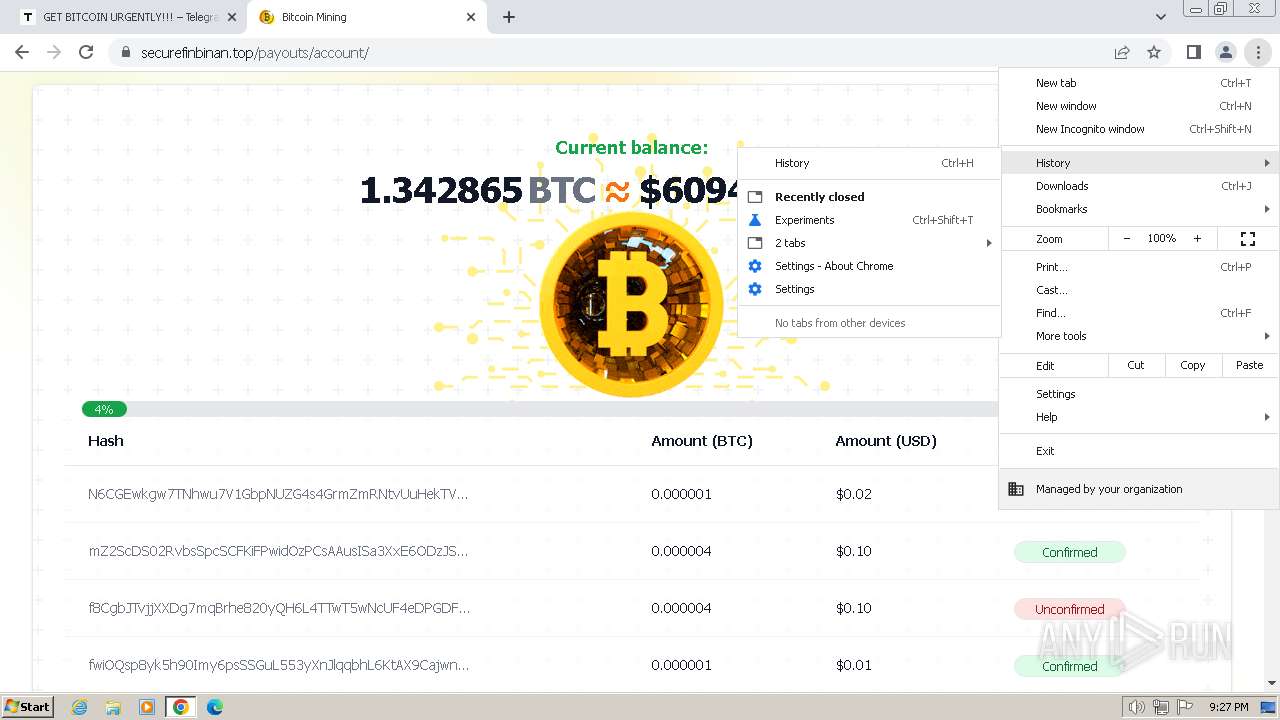Choose New window from Chrome menu
Screen dimensions: 1280x720
point(1139,106)
